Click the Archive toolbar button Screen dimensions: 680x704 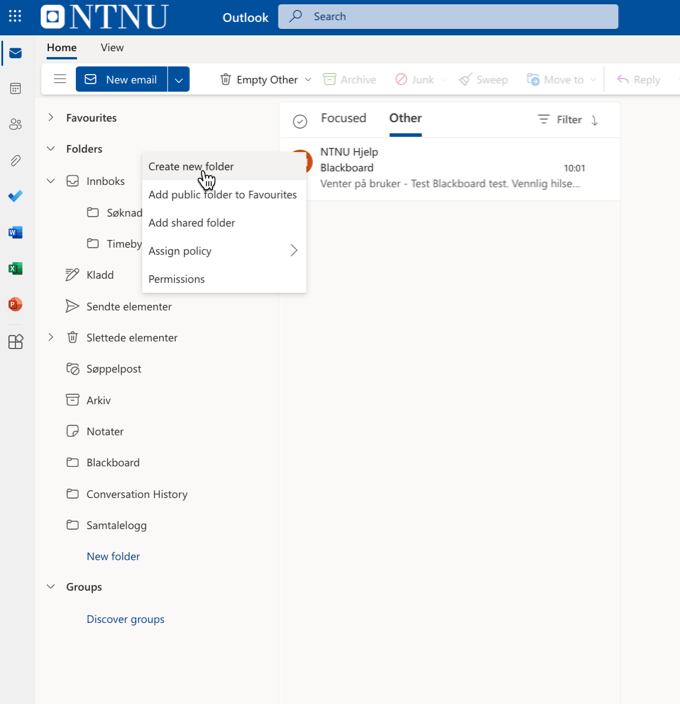[350, 79]
